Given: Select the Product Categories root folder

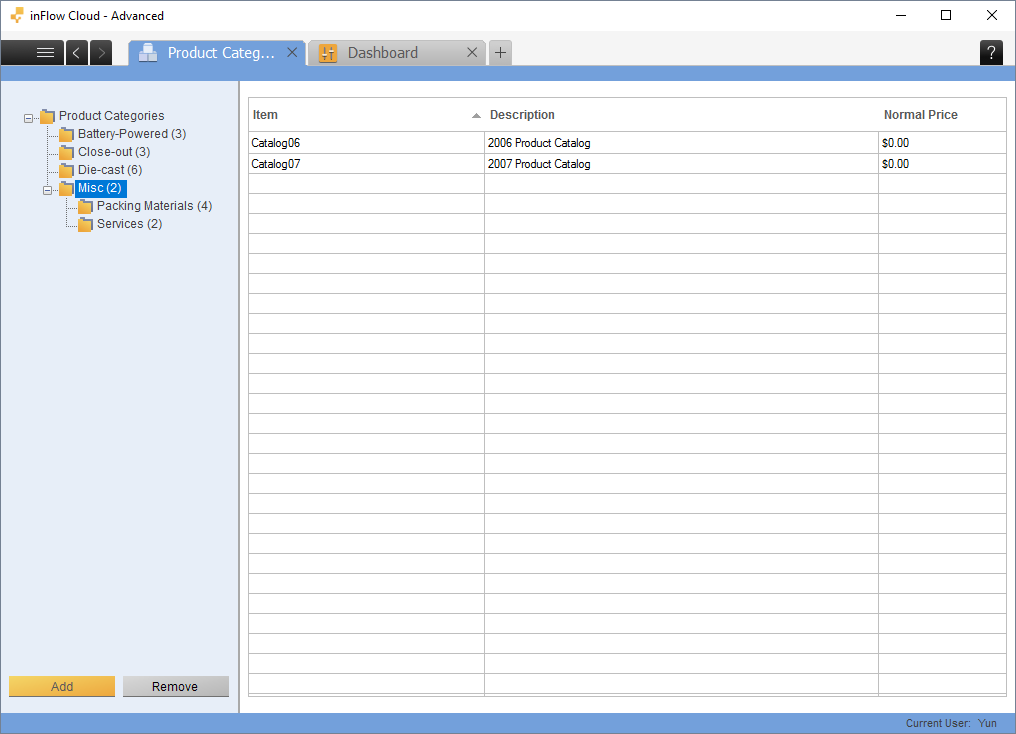Looking at the screenshot, I should [111, 115].
